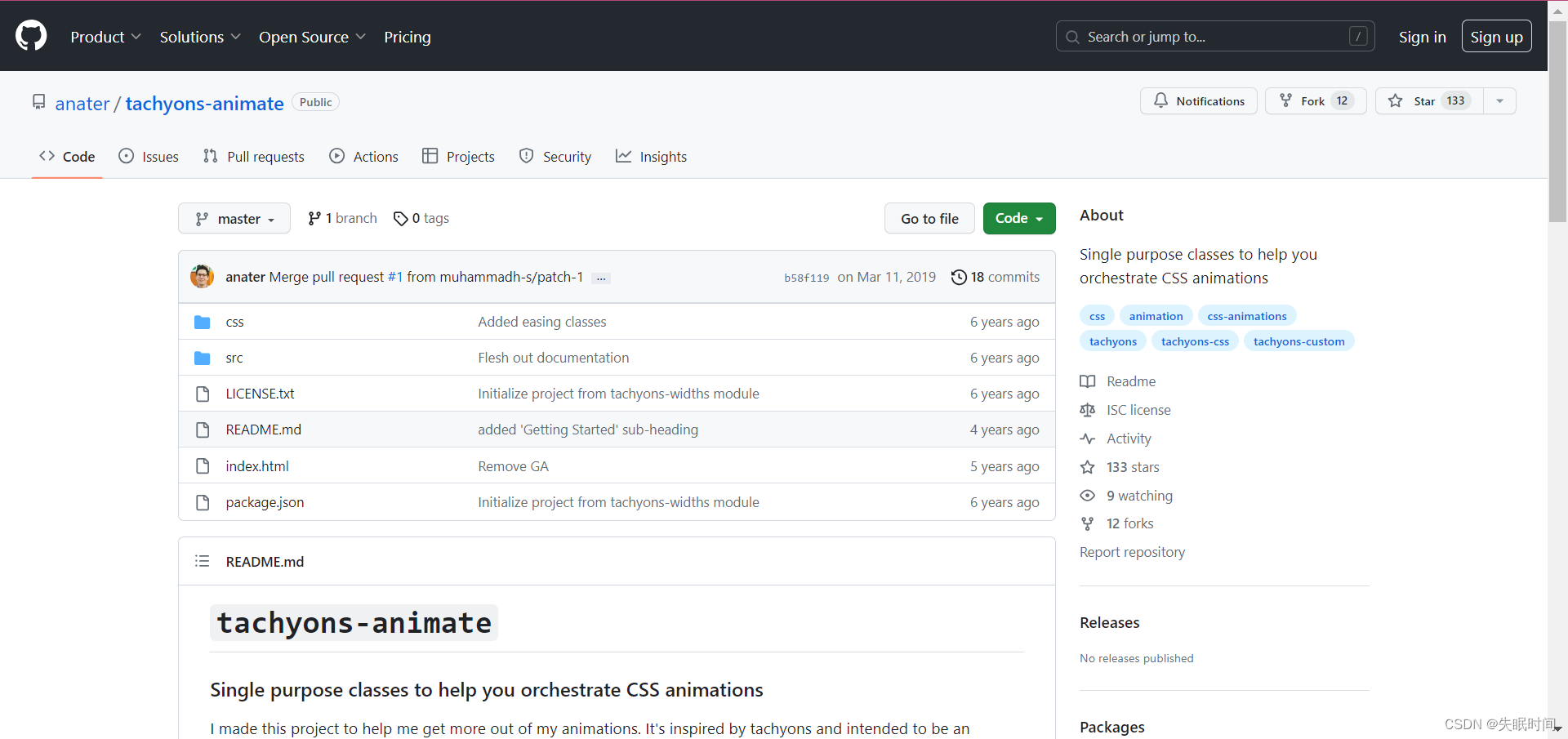
Task: Open the Readme link in About
Action: coord(1118,381)
